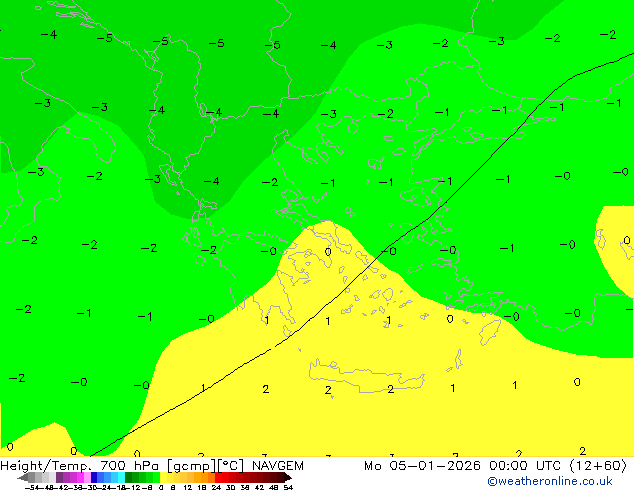Click the NAVGEM model name label
The width and height of the screenshot is (634, 490).
coord(278,466)
